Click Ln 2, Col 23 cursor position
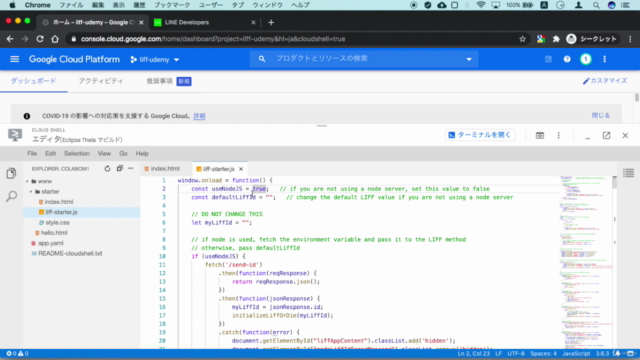The image size is (640, 360). tap(473, 353)
